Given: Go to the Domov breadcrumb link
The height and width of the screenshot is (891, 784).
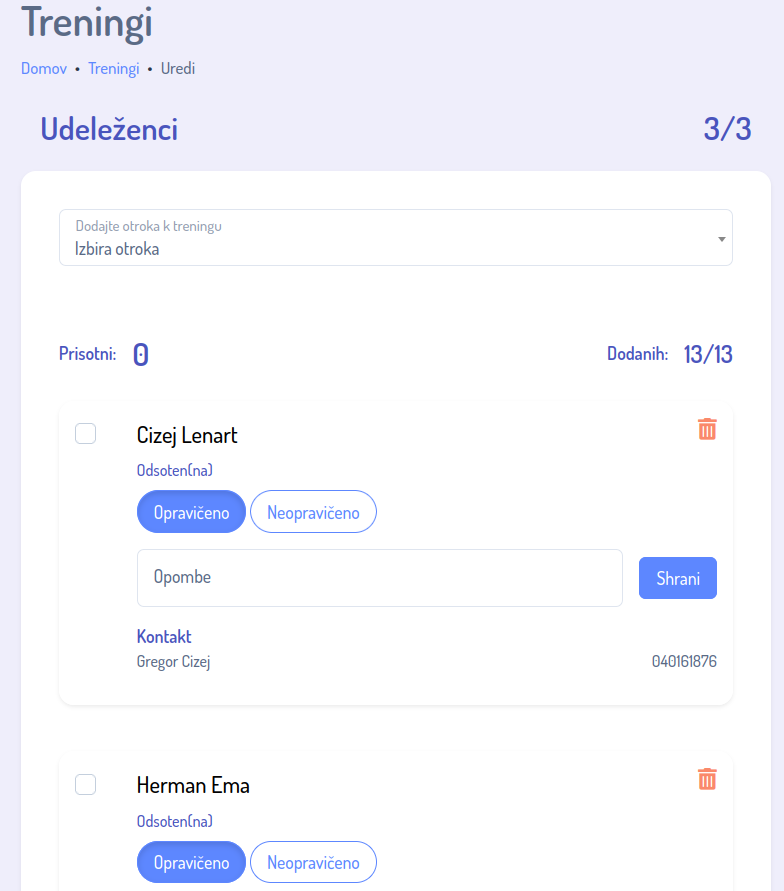Looking at the screenshot, I should pyautogui.click(x=44, y=69).
